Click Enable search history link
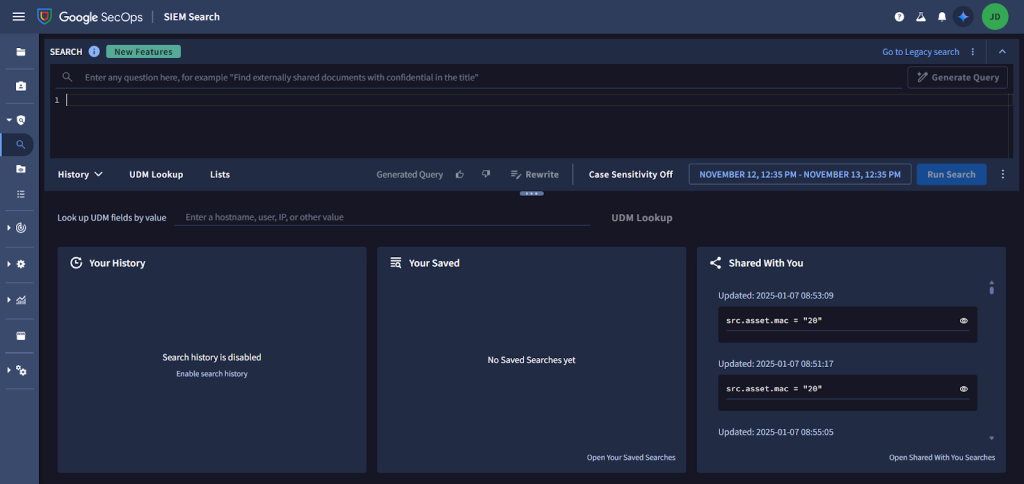The width and height of the screenshot is (1024, 484). click(x=212, y=374)
